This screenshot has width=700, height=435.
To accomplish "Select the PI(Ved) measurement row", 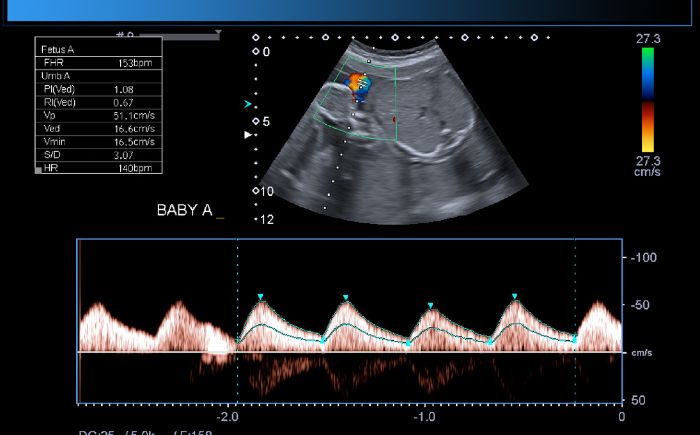I will [x=98, y=89].
